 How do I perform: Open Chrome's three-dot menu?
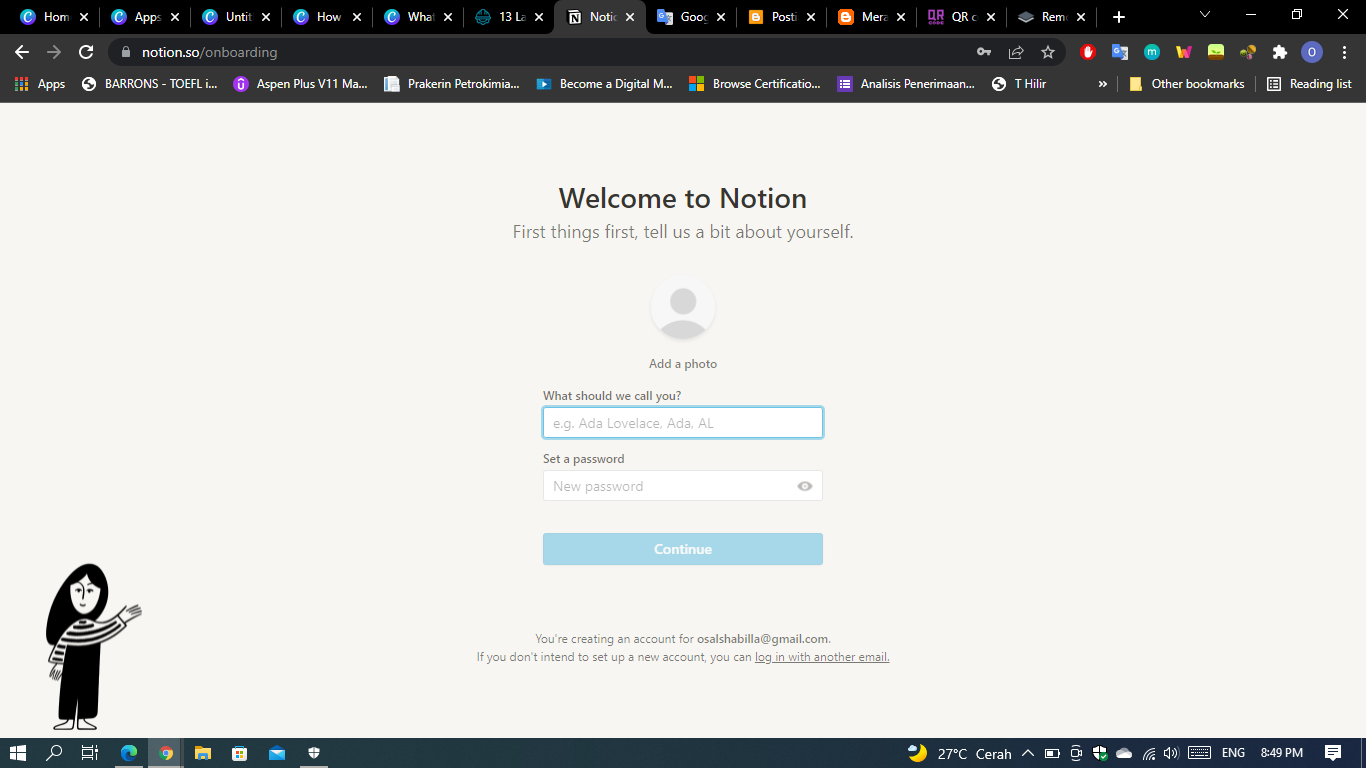click(1344, 52)
